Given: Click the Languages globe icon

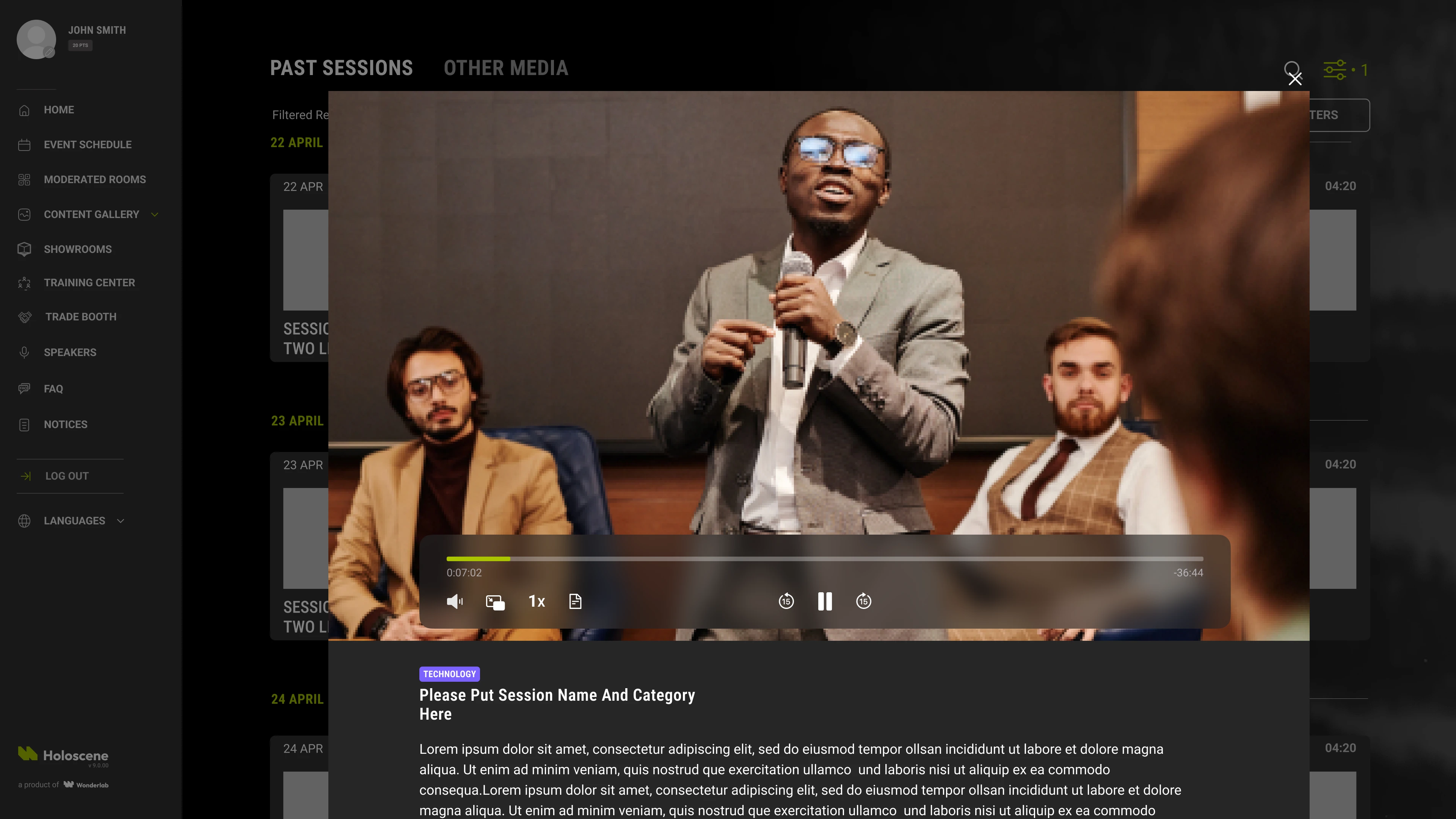Looking at the screenshot, I should click(24, 521).
